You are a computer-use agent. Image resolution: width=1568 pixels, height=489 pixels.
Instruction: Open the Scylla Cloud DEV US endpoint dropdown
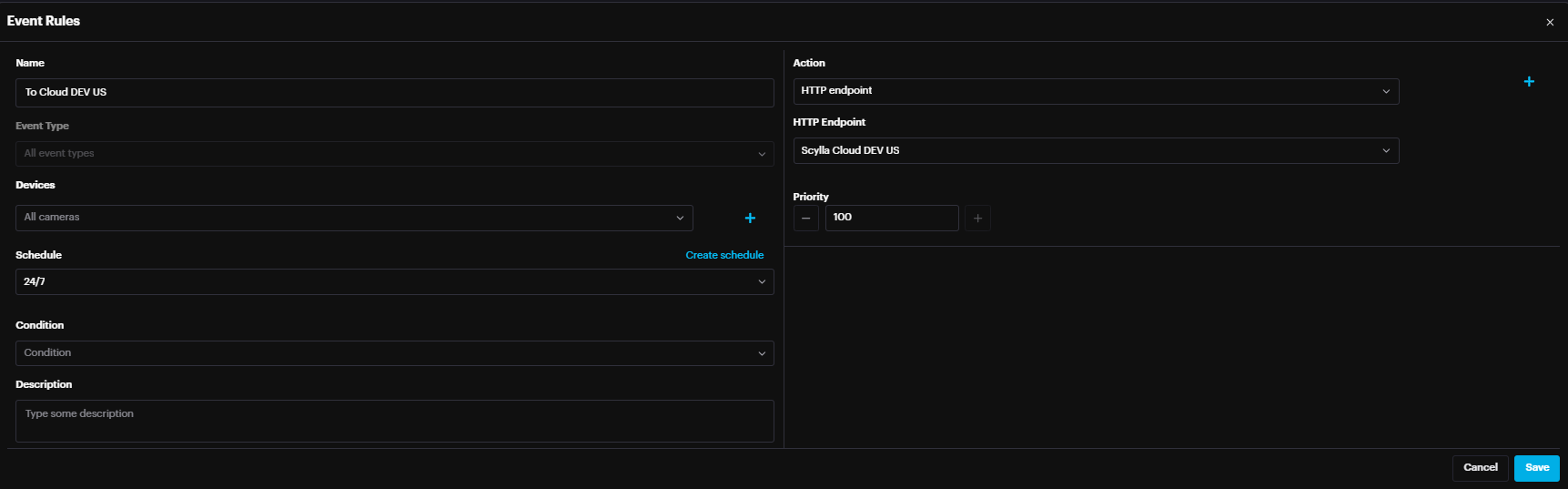click(x=1095, y=151)
